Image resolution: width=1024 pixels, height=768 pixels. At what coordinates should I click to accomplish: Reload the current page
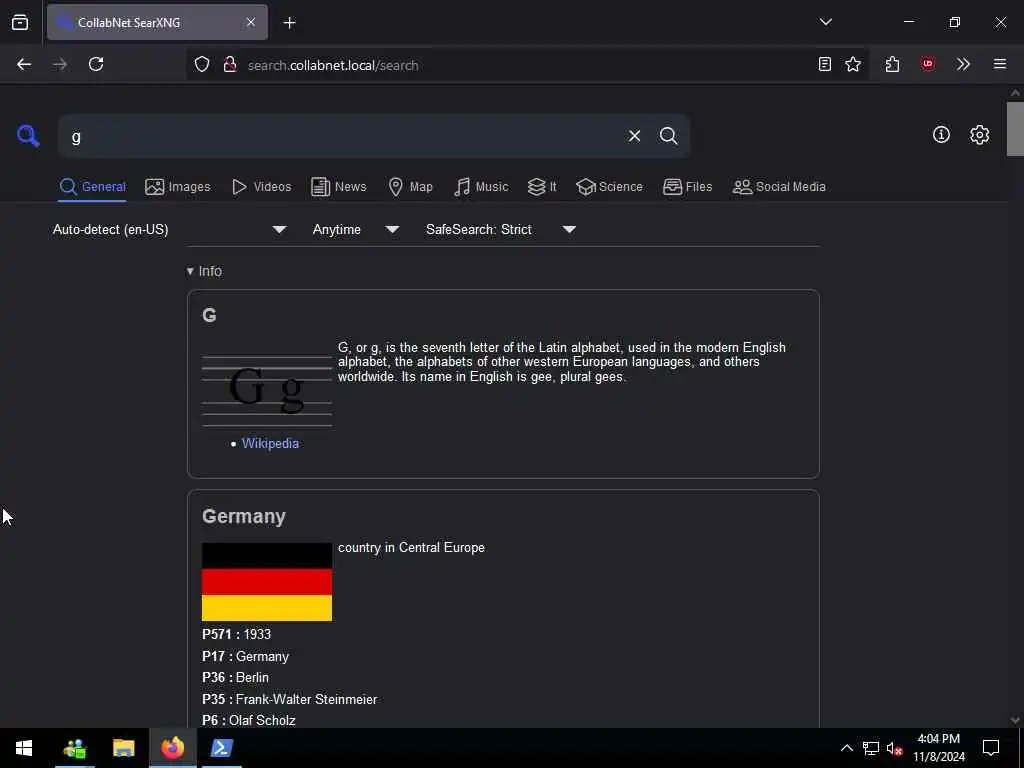pos(96,64)
